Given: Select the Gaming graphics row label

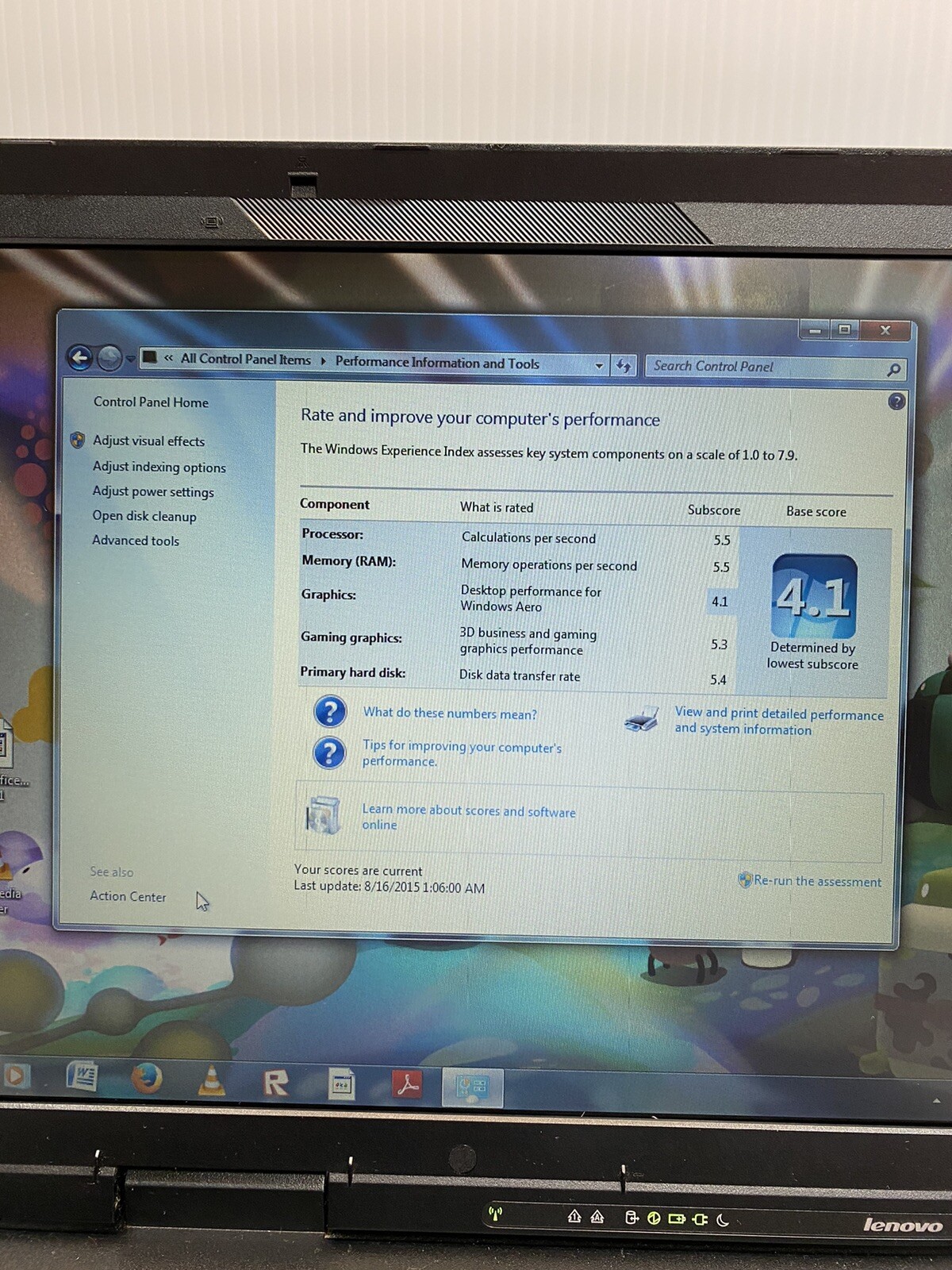Looking at the screenshot, I should coord(351,637).
